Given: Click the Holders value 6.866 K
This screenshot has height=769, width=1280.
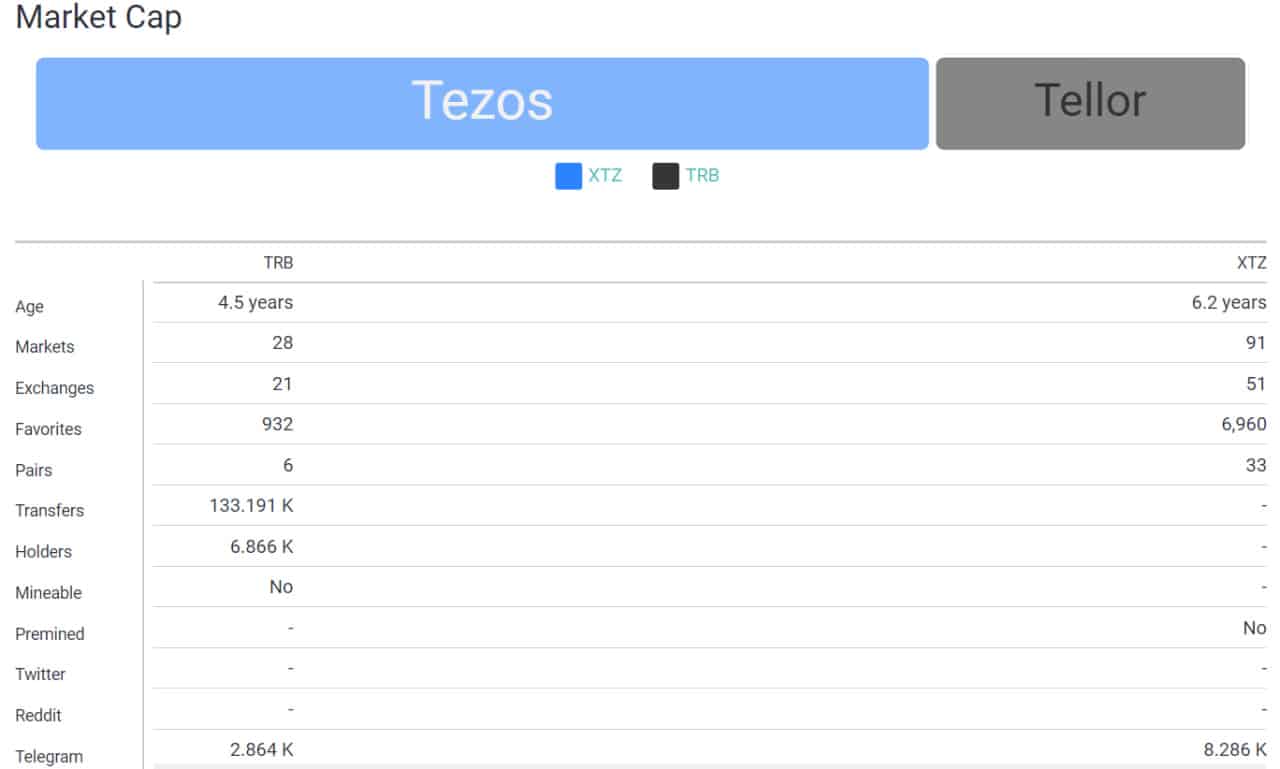Looking at the screenshot, I should [x=262, y=547].
